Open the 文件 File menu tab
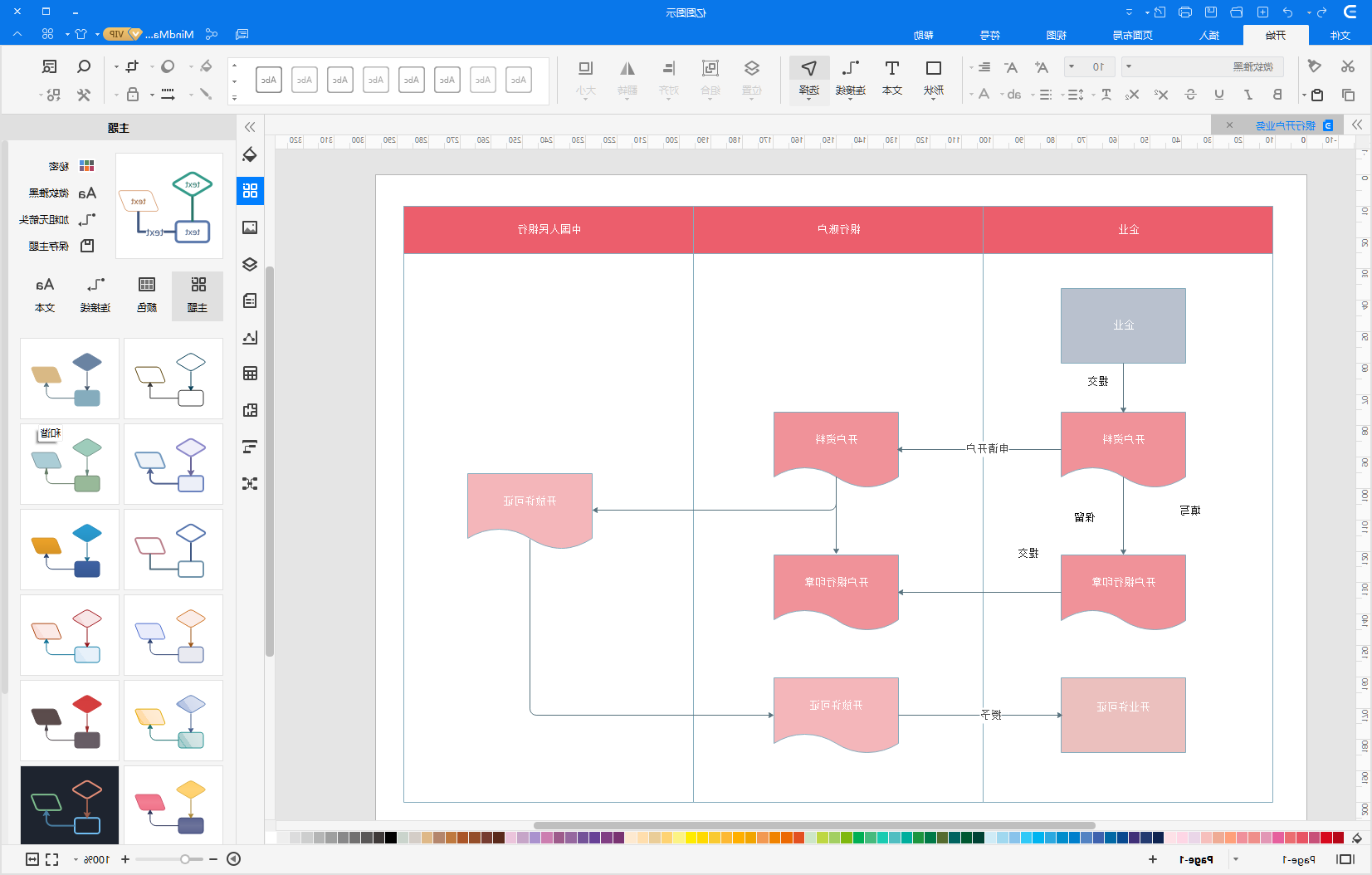The height and width of the screenshot is (875, 1372). tap(1340, 35)
